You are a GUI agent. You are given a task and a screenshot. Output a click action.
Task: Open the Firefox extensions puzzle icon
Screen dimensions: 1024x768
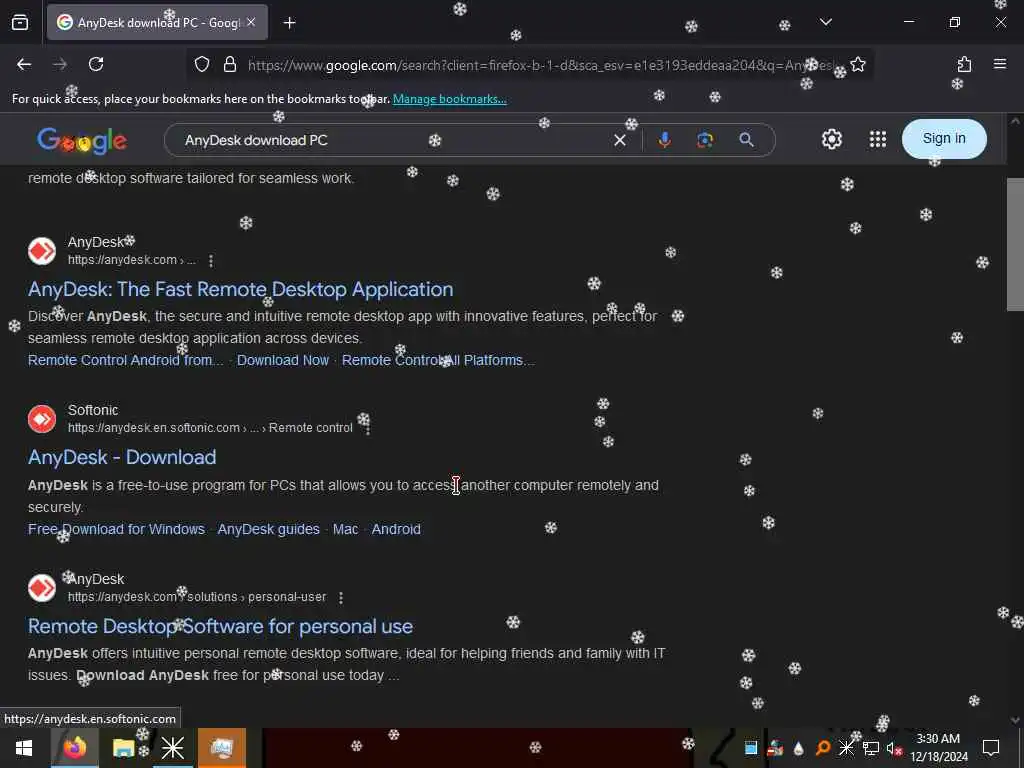(964, 64)
